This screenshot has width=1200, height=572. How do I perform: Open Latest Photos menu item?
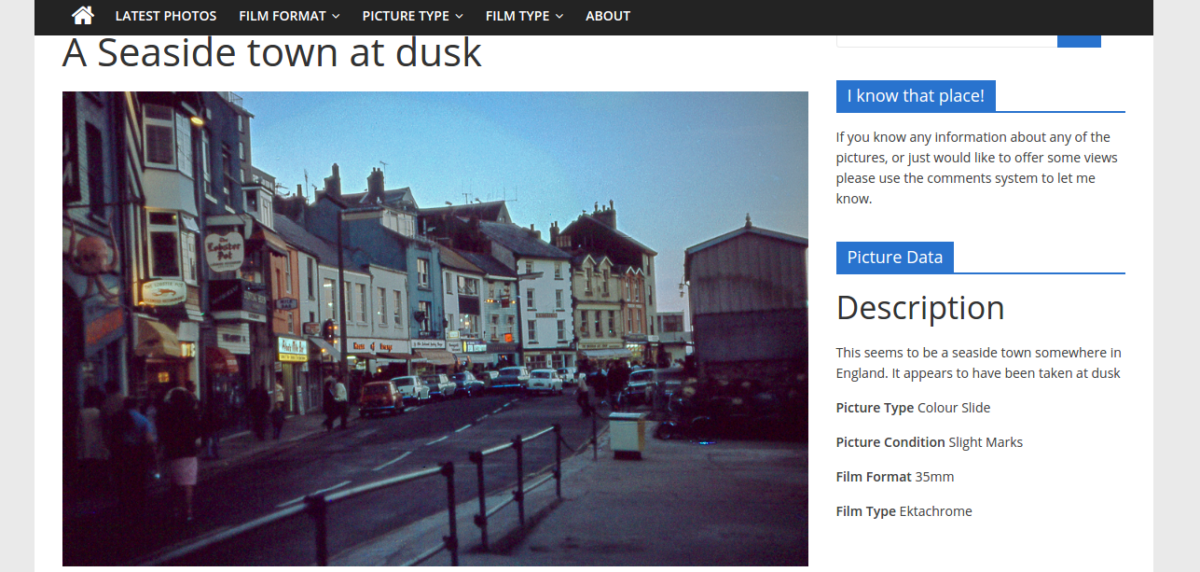click(166, 16)
